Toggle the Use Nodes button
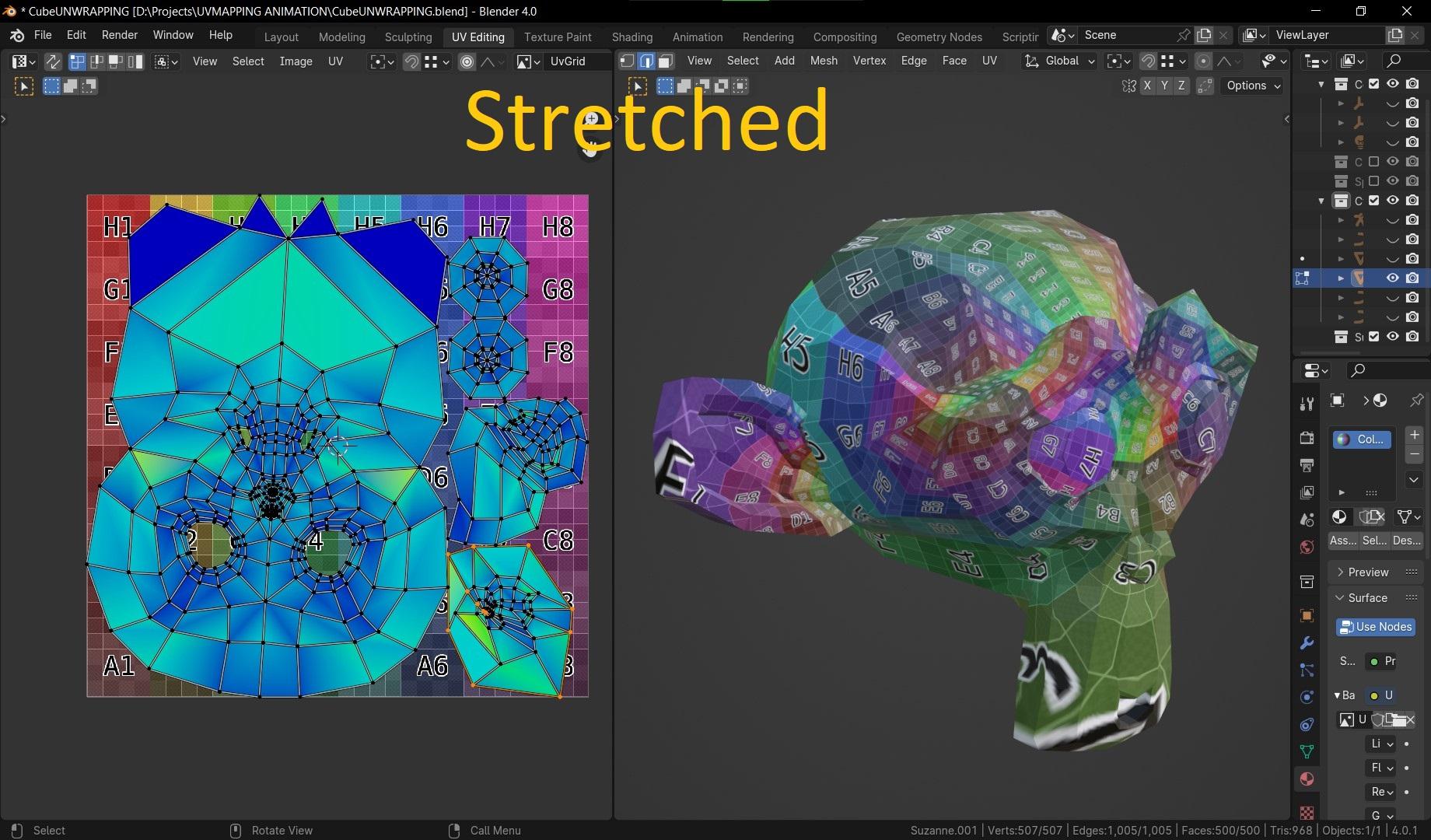Screen dimensions: 1431x840 [x=1375, y=627]
